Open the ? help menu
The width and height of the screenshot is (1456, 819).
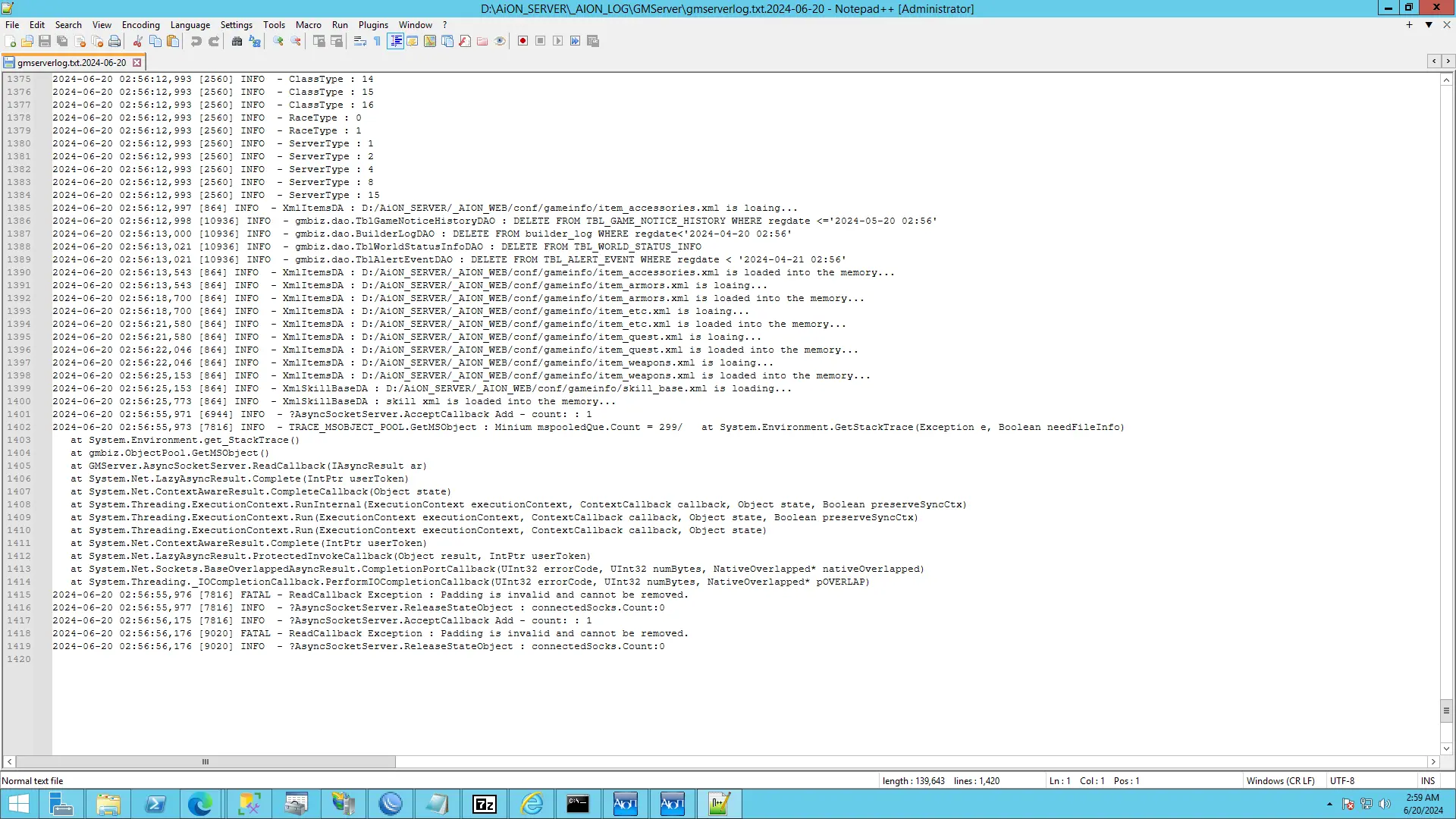(445, 25)
